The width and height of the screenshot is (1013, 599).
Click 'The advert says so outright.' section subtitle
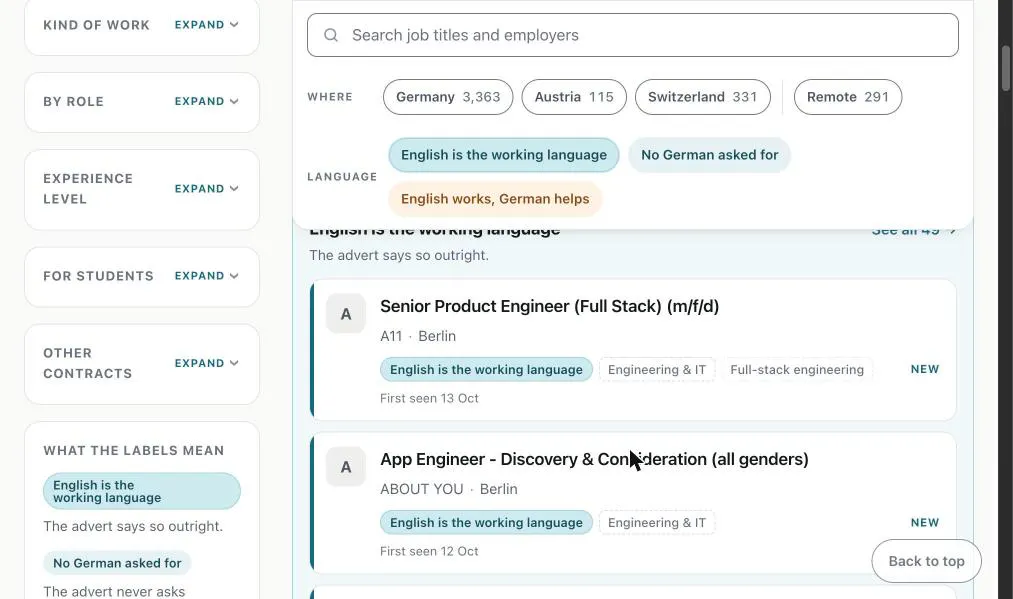pyautogui.click(x=399, y=255)
